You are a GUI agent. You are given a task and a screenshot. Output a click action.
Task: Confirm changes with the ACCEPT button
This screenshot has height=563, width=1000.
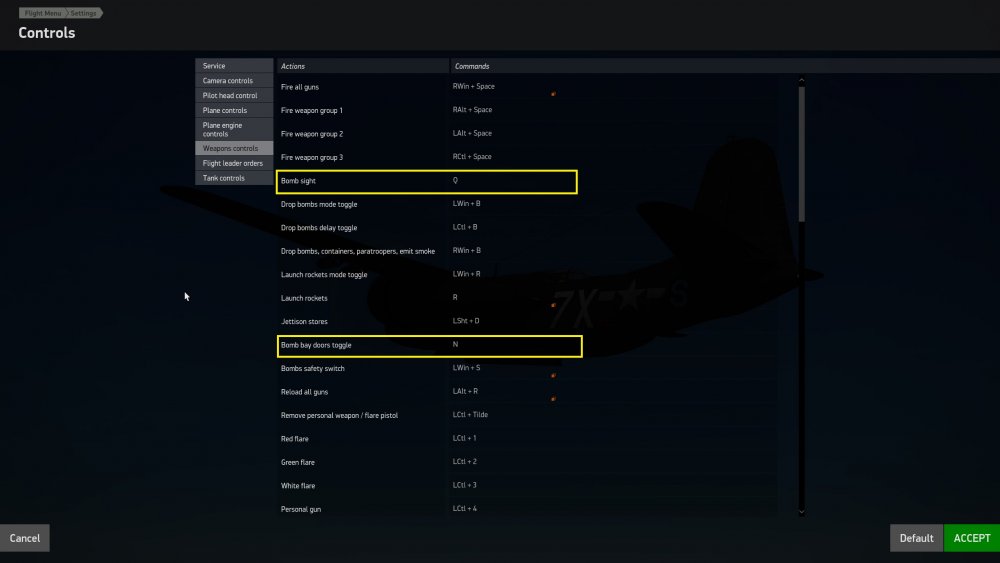[972, 538]
